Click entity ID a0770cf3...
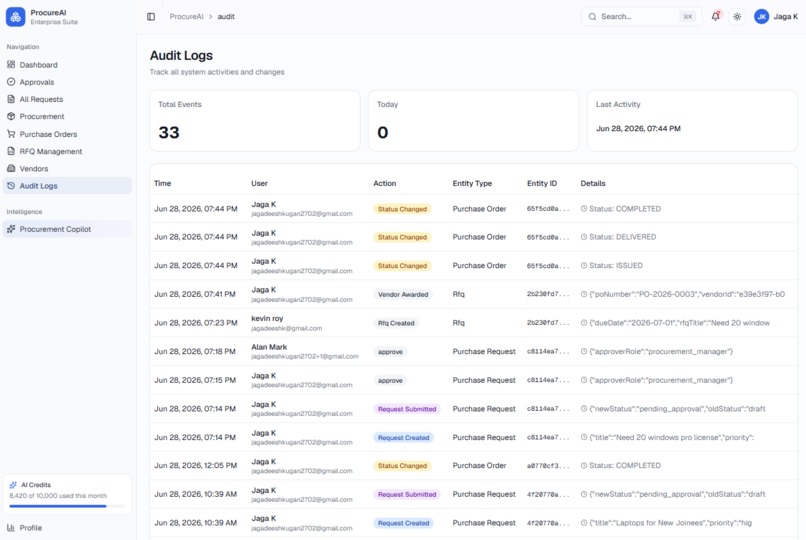Viewport: 806px width, 540px height. point(548,465)
